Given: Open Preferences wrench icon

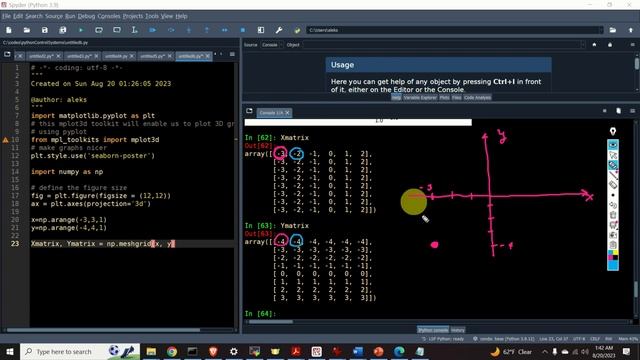Looking at the screenshot, I should [x=279, y=30].
